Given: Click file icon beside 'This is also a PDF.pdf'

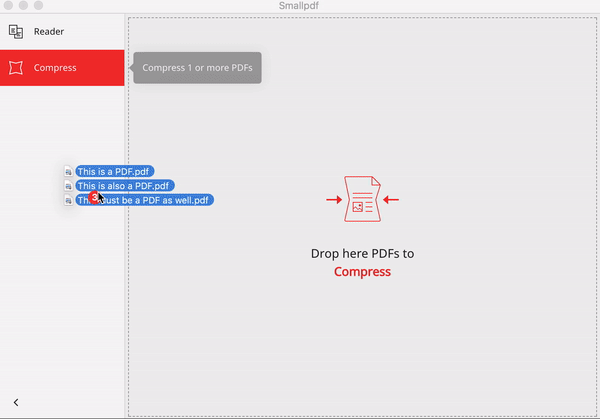Looking at the screenshot, I should 68,186.
